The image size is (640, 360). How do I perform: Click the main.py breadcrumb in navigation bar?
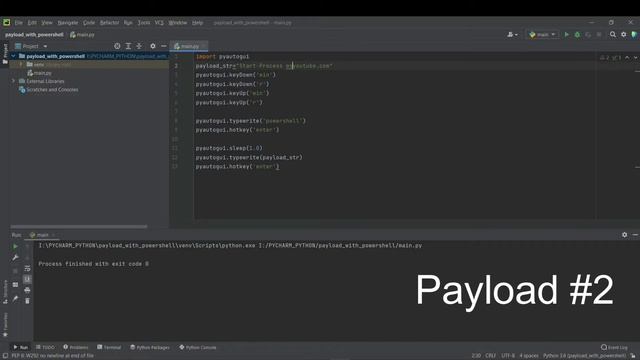coord(82,35)
